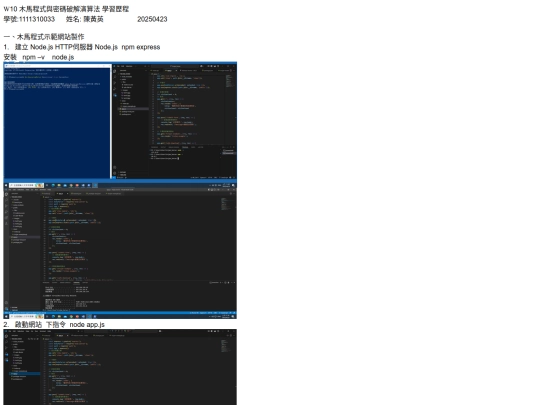Click the line "安裝 npm –v node.js"
The height and width of the screenshot is (405, 540).
[39, 57]
